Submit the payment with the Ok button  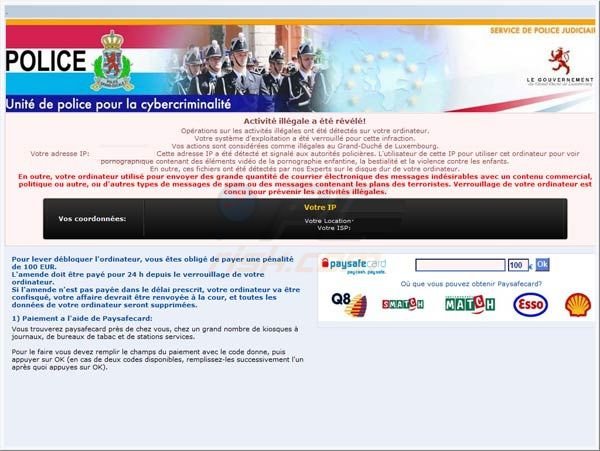coord(542,264)
